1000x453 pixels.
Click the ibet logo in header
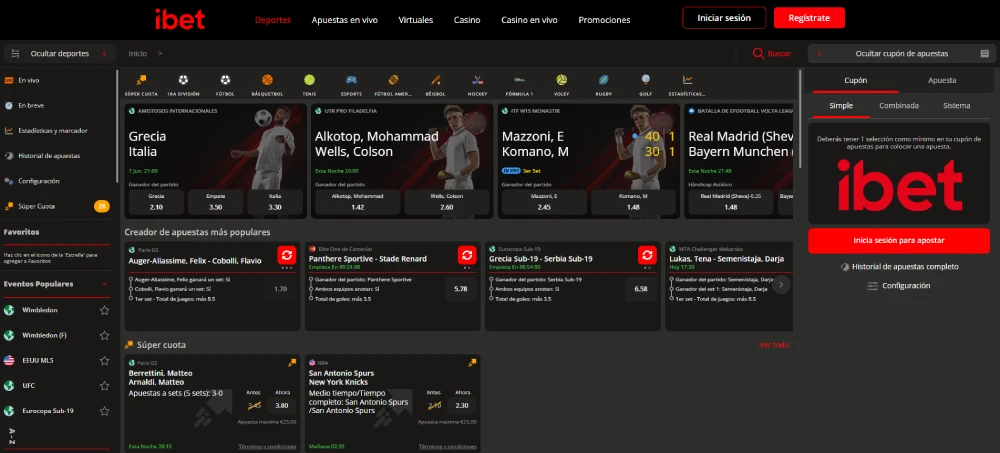click(180, 19)
